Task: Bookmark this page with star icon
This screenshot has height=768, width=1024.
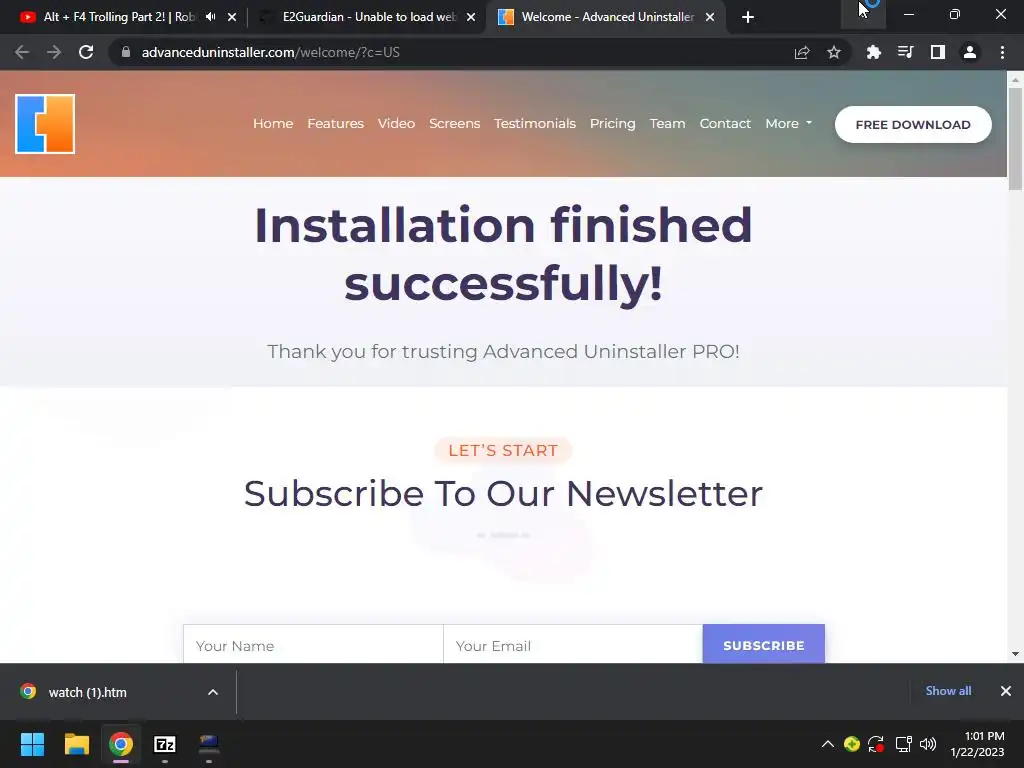Action: pos(834,52)
